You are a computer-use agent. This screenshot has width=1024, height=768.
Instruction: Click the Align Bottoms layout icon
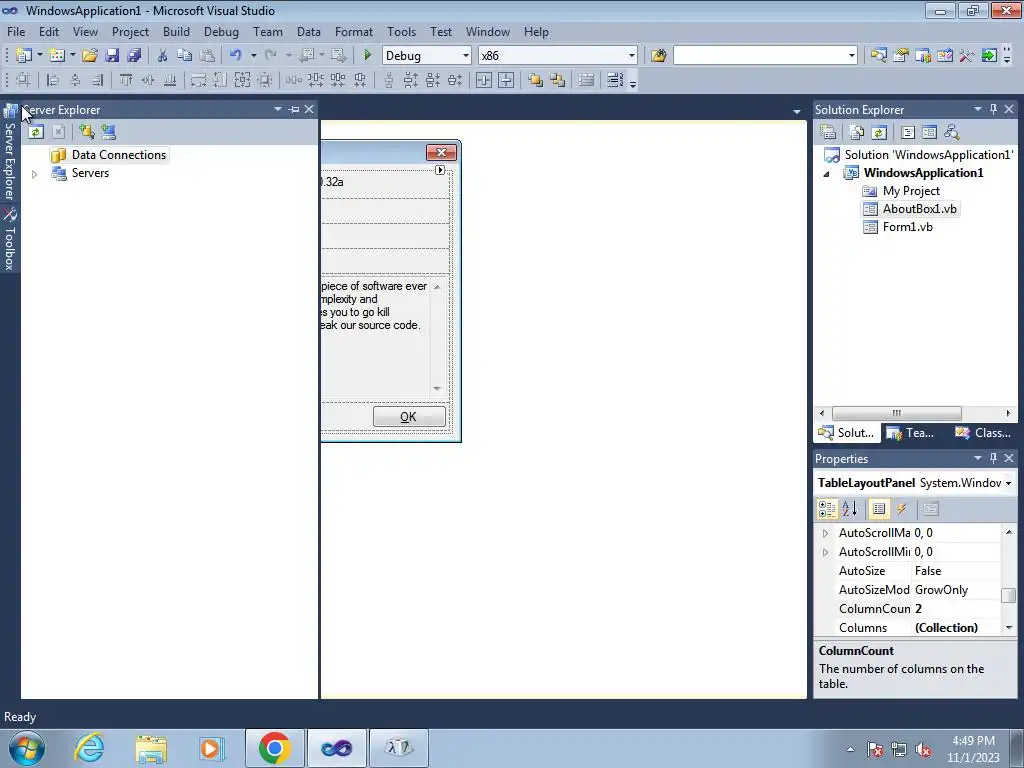point(170,80)
